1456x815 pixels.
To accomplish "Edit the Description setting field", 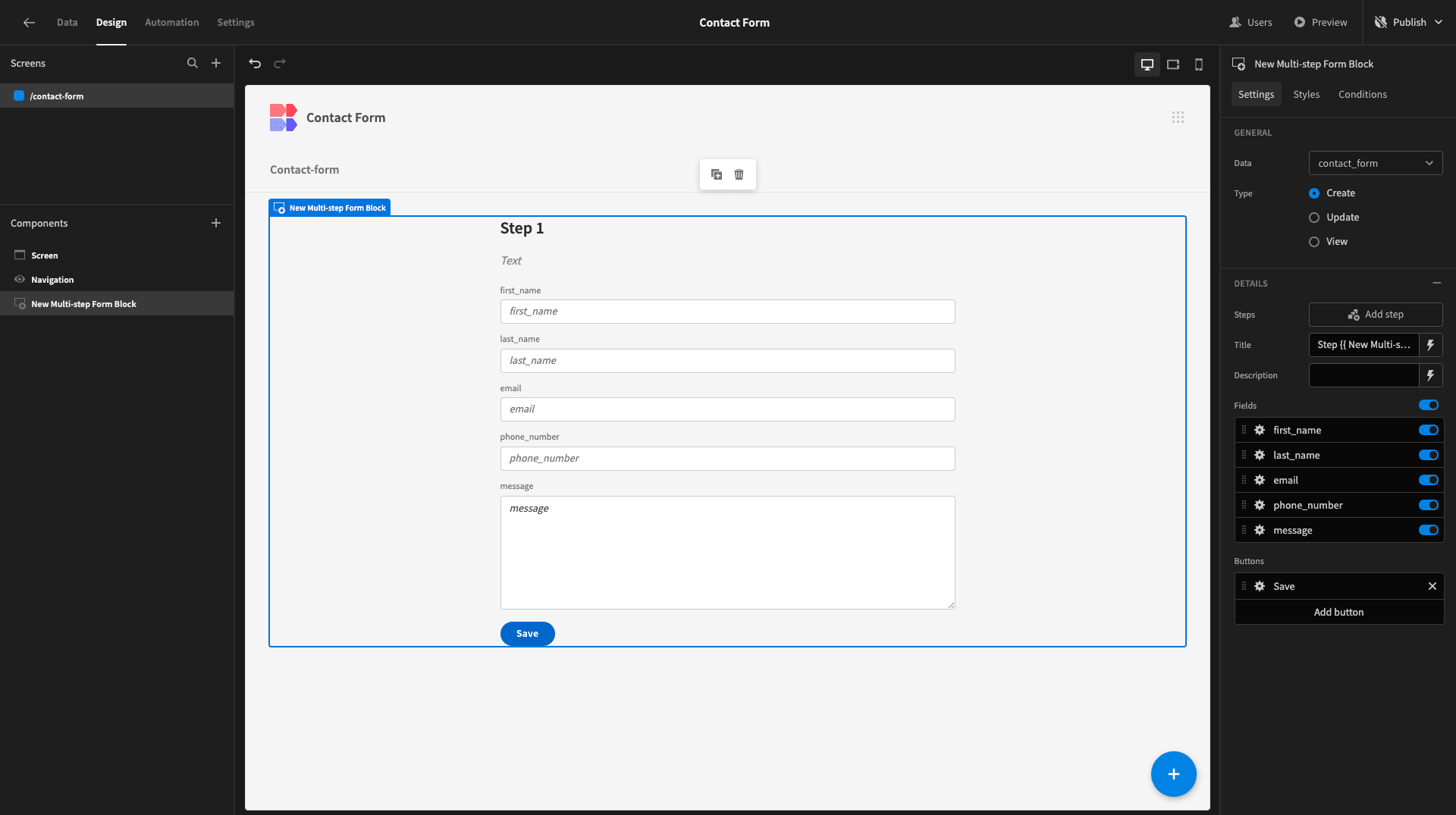I will click(1363, 375).
